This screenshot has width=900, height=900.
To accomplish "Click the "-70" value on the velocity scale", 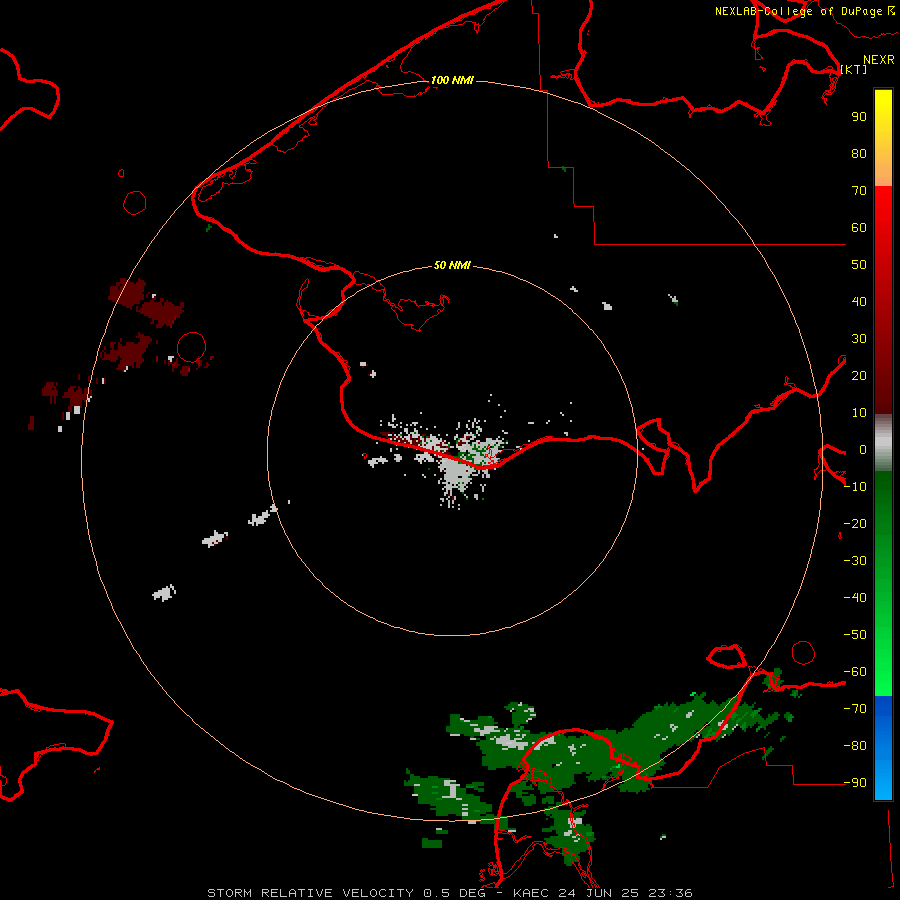I will pos(855,709).
